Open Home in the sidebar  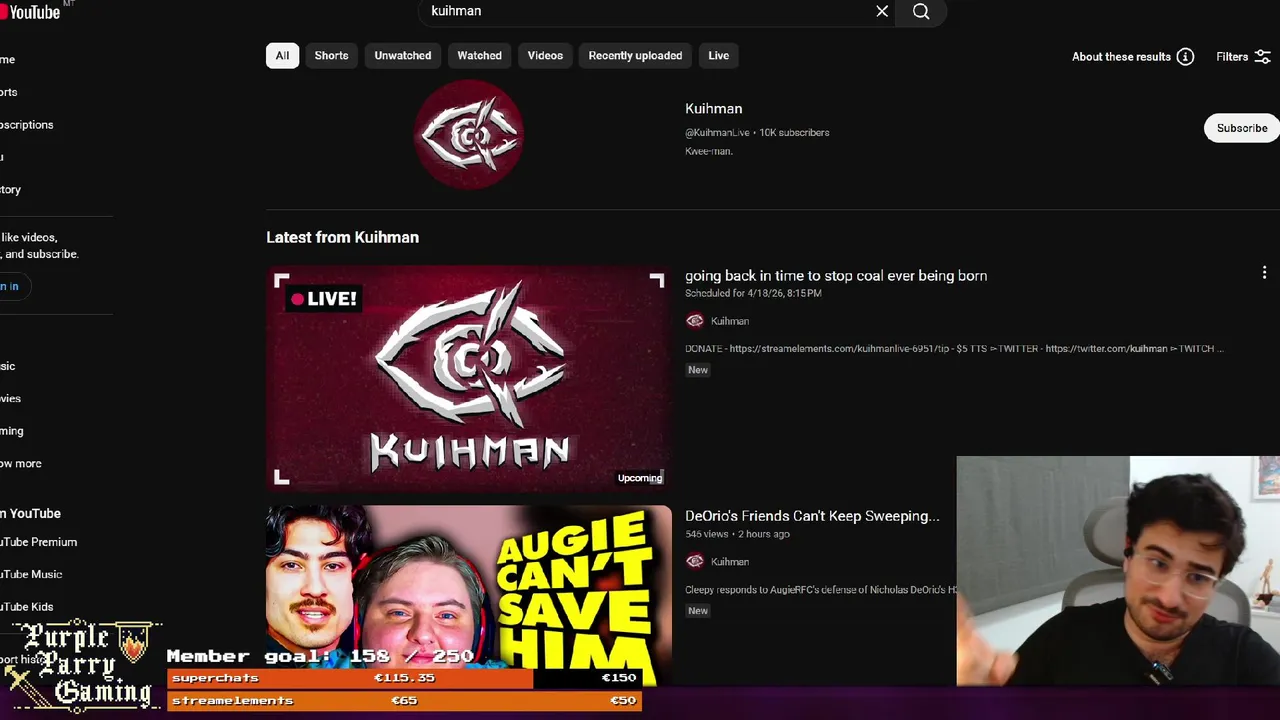[x=8, y=60]
